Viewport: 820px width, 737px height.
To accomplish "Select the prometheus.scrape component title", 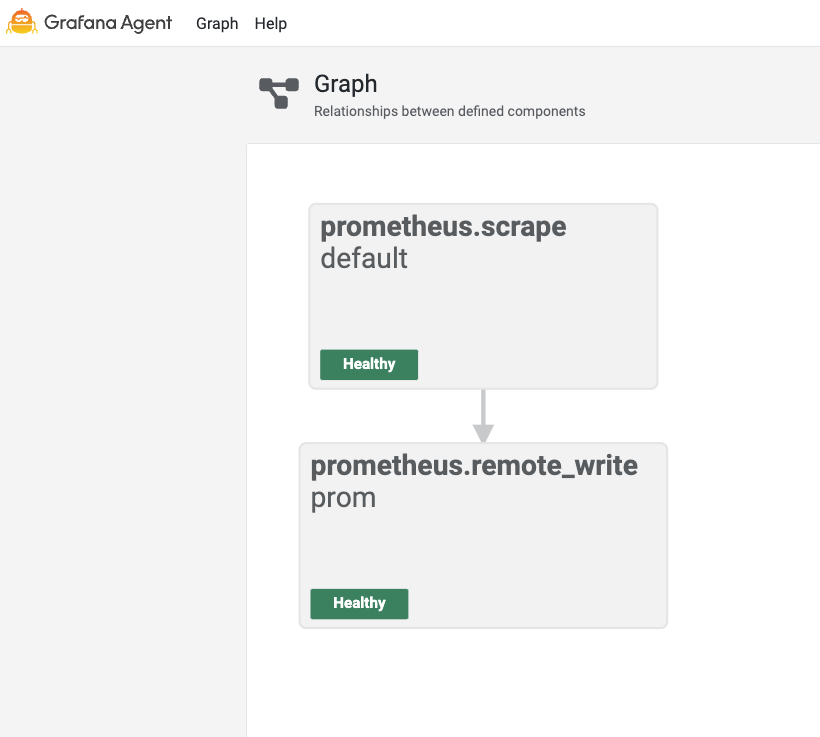I will (443, 227).
